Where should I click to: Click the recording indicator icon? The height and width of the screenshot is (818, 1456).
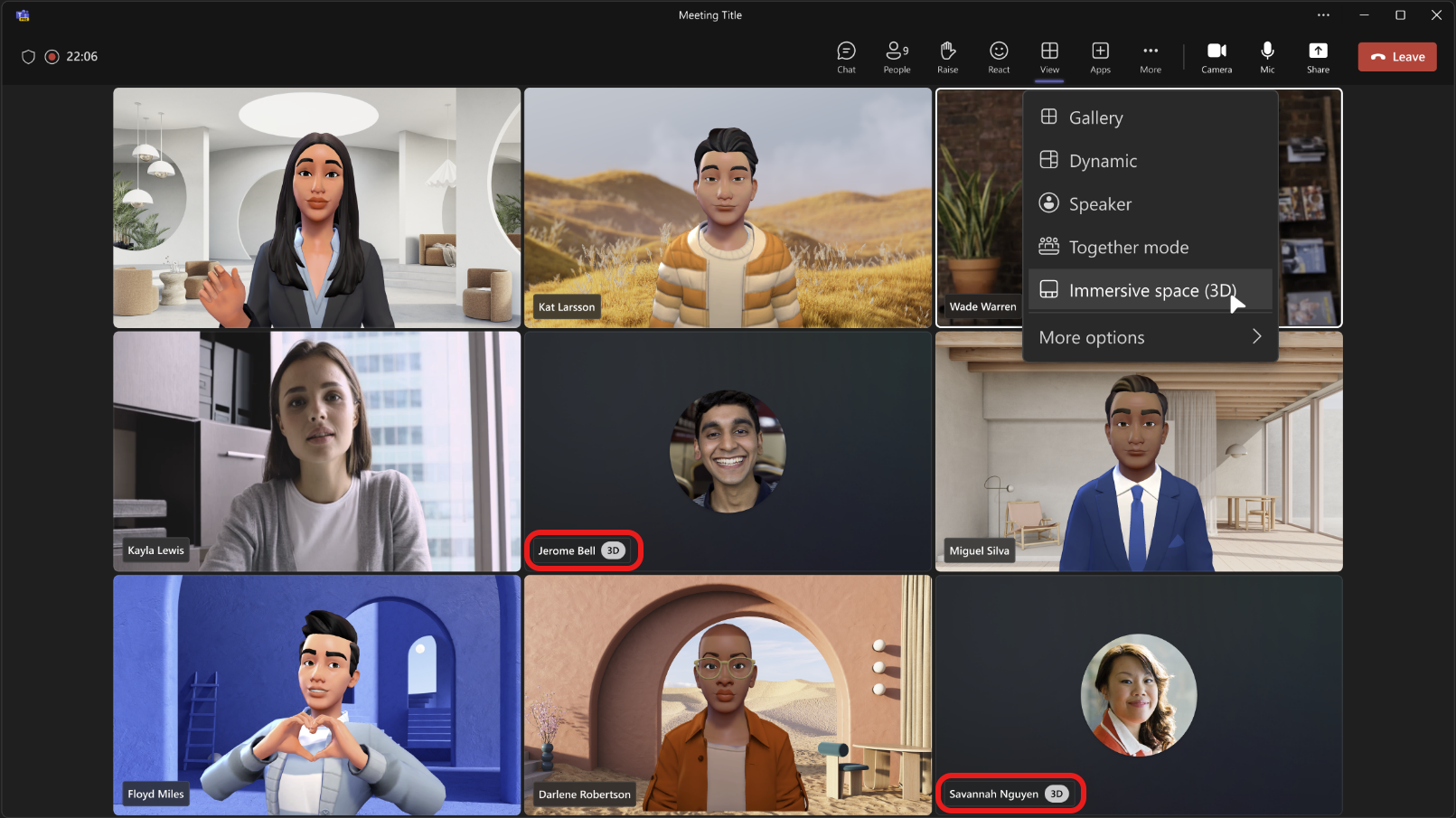coord(51,56)
